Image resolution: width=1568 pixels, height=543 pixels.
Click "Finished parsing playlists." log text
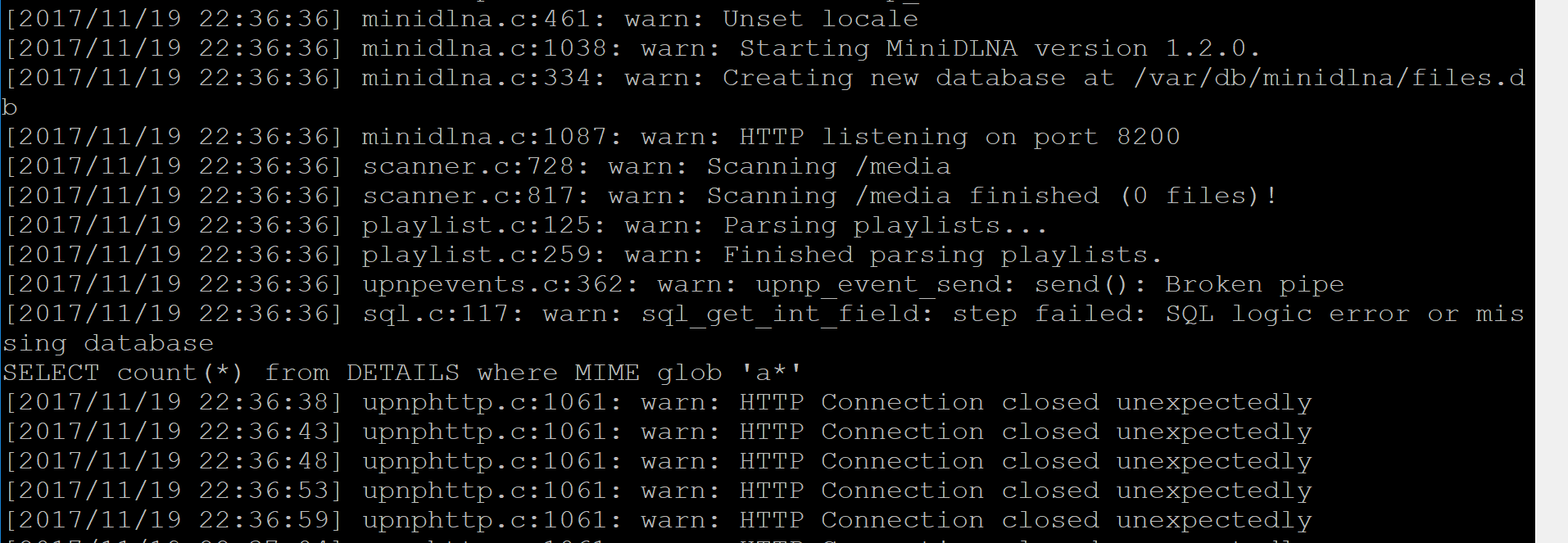(x=942, y=255)
